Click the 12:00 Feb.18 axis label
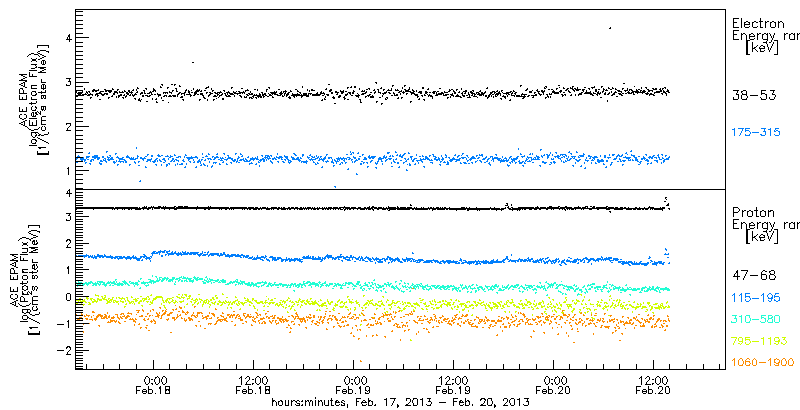The image size is (800, 410). click(x=254, y=386)
